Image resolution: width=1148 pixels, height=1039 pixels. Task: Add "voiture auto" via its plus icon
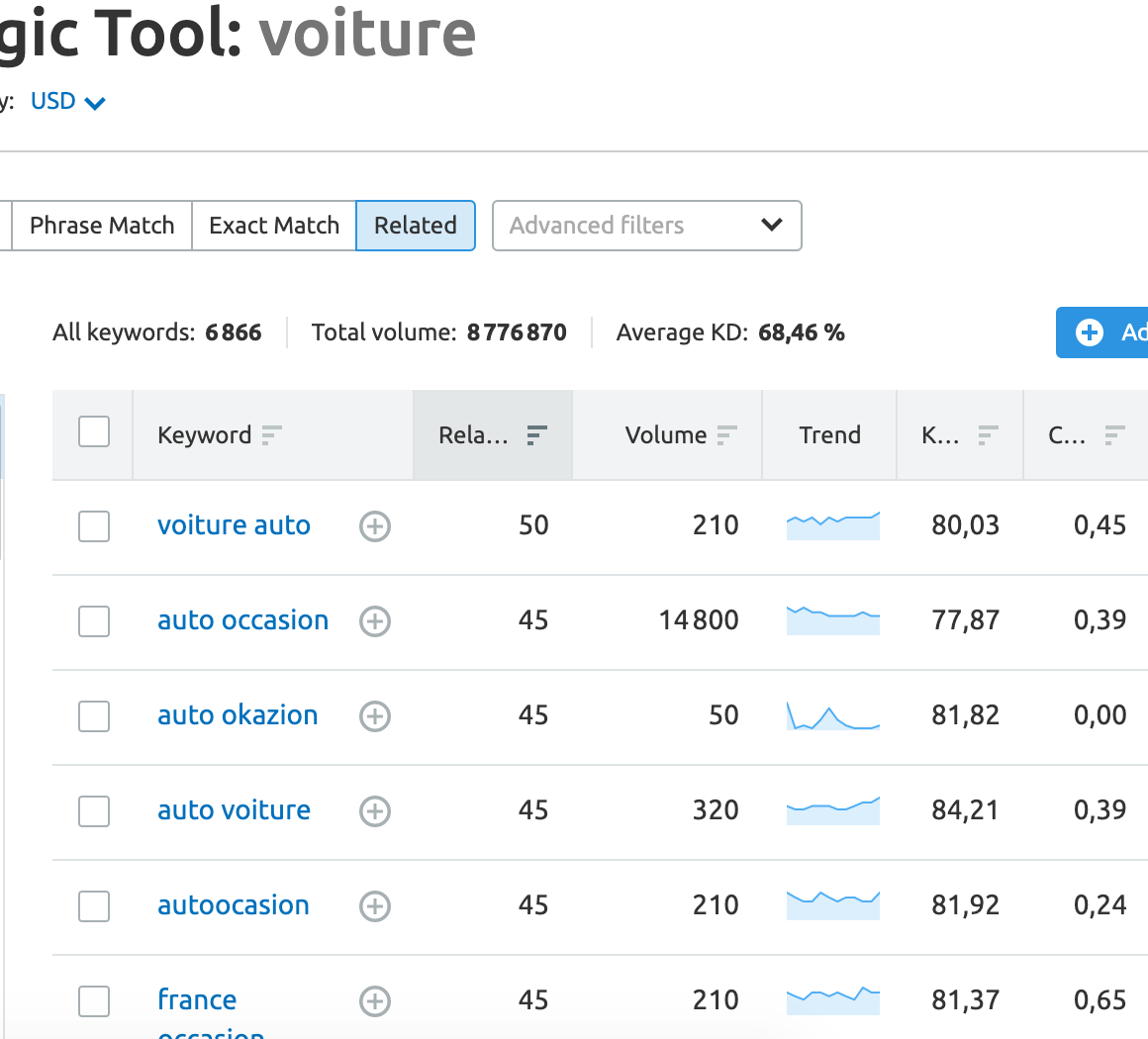[374, 526]
